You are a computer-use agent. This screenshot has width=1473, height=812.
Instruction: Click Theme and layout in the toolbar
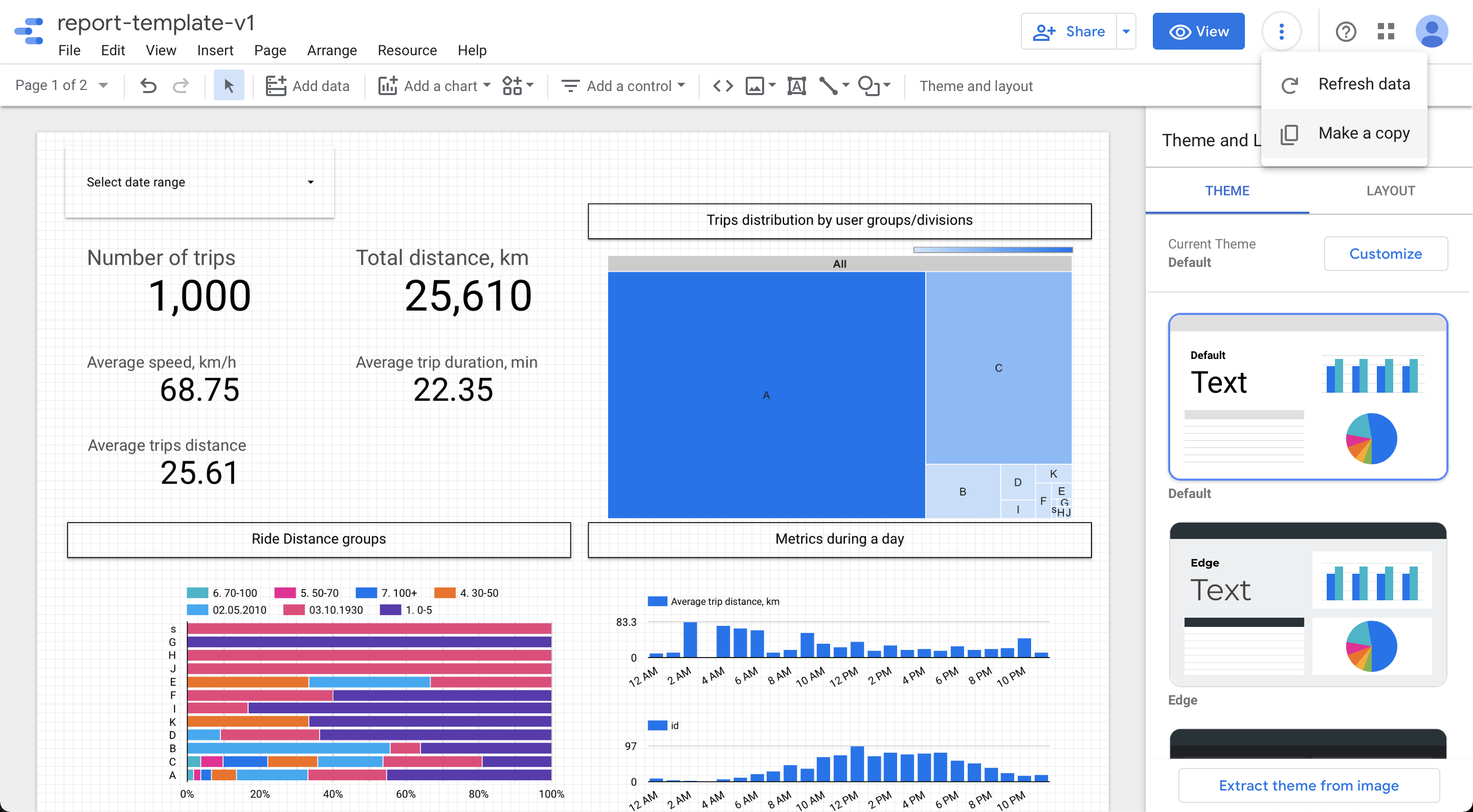[975, 86]
